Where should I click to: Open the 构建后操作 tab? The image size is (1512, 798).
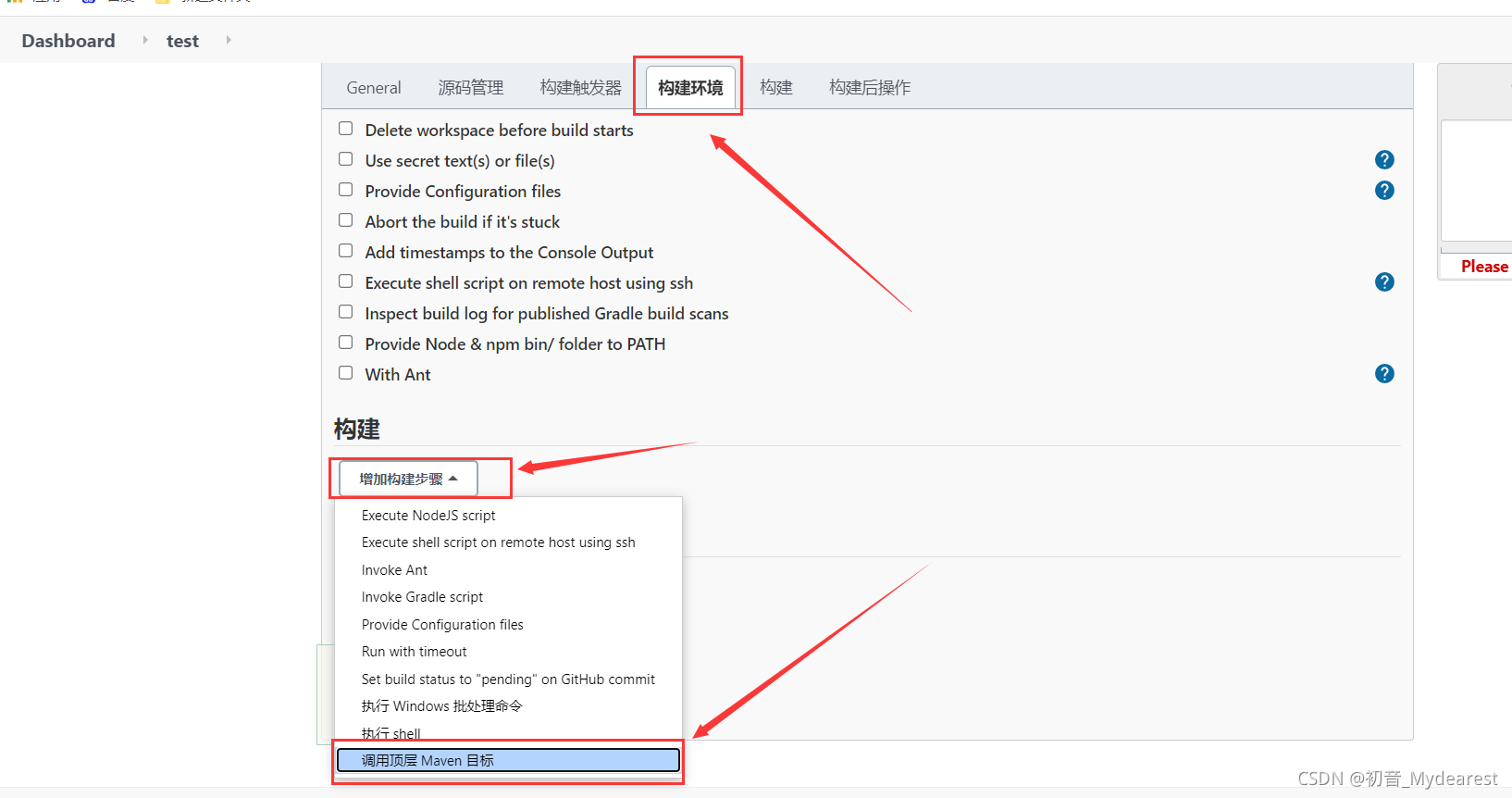point(870,88)
